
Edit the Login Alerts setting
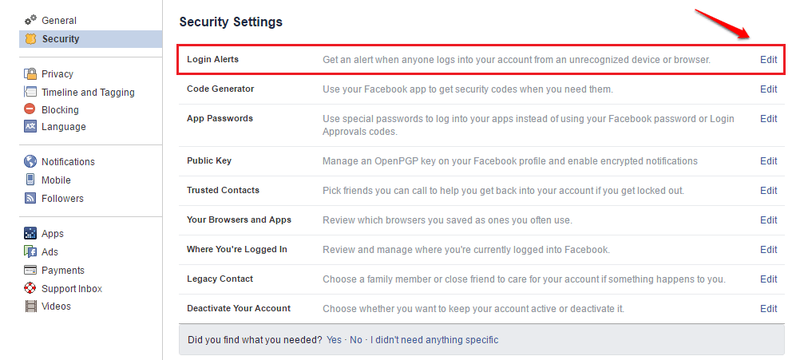pos(768,60)
